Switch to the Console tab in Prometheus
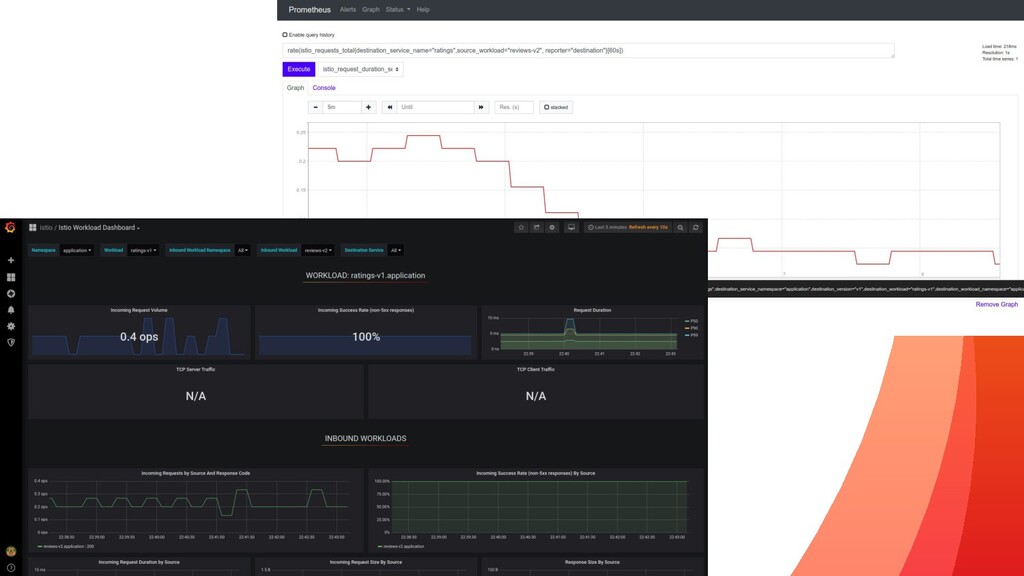This screenshot has width=1024, height=576. 324,88
